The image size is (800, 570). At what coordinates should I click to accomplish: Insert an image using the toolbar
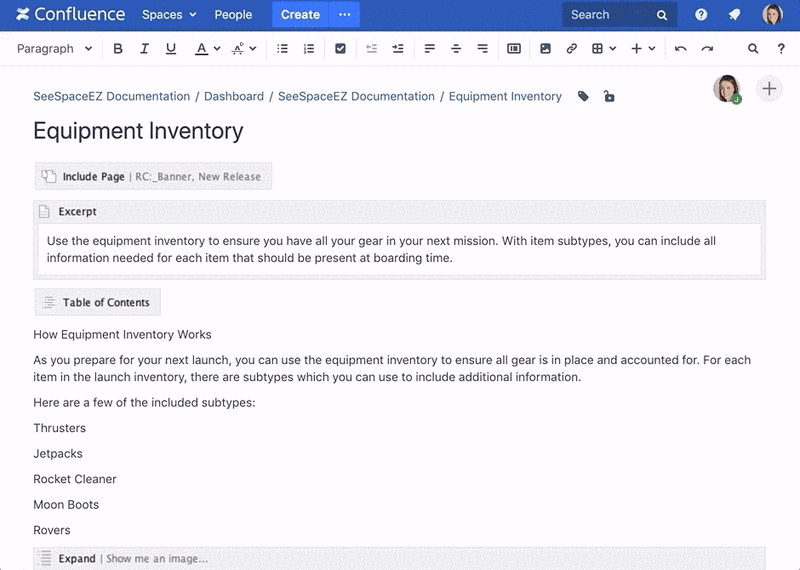click(x=545, y=48)
